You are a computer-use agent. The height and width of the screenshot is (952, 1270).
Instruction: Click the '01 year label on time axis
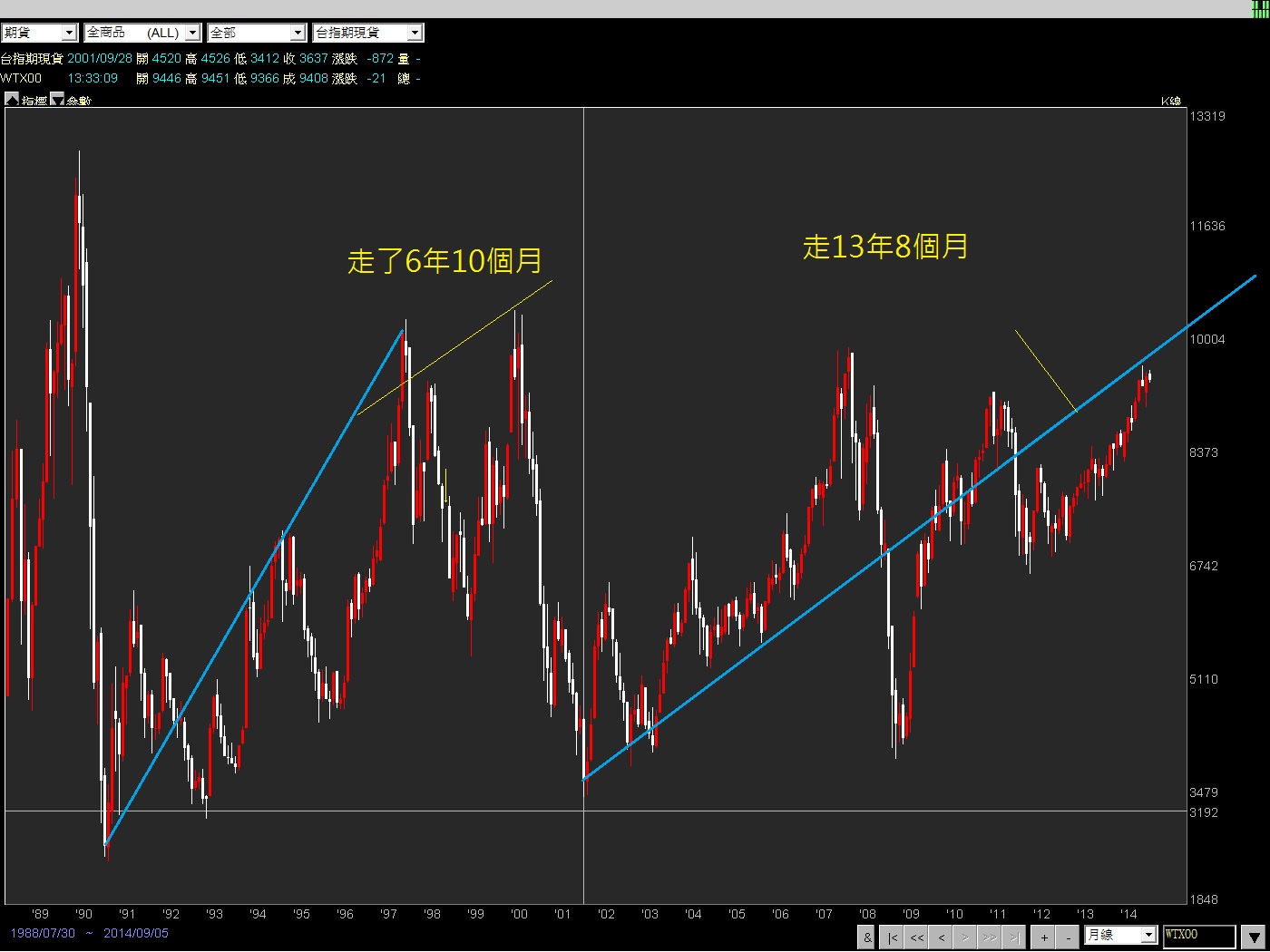click(562, 914)
